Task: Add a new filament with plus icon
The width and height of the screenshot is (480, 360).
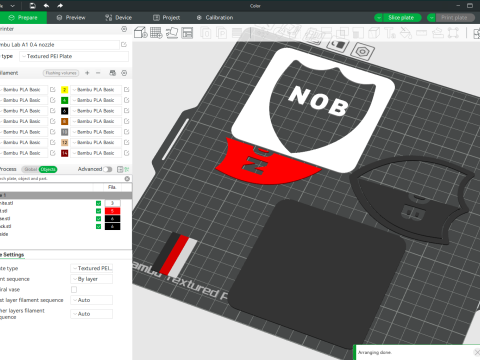Action: click(87, 73)
